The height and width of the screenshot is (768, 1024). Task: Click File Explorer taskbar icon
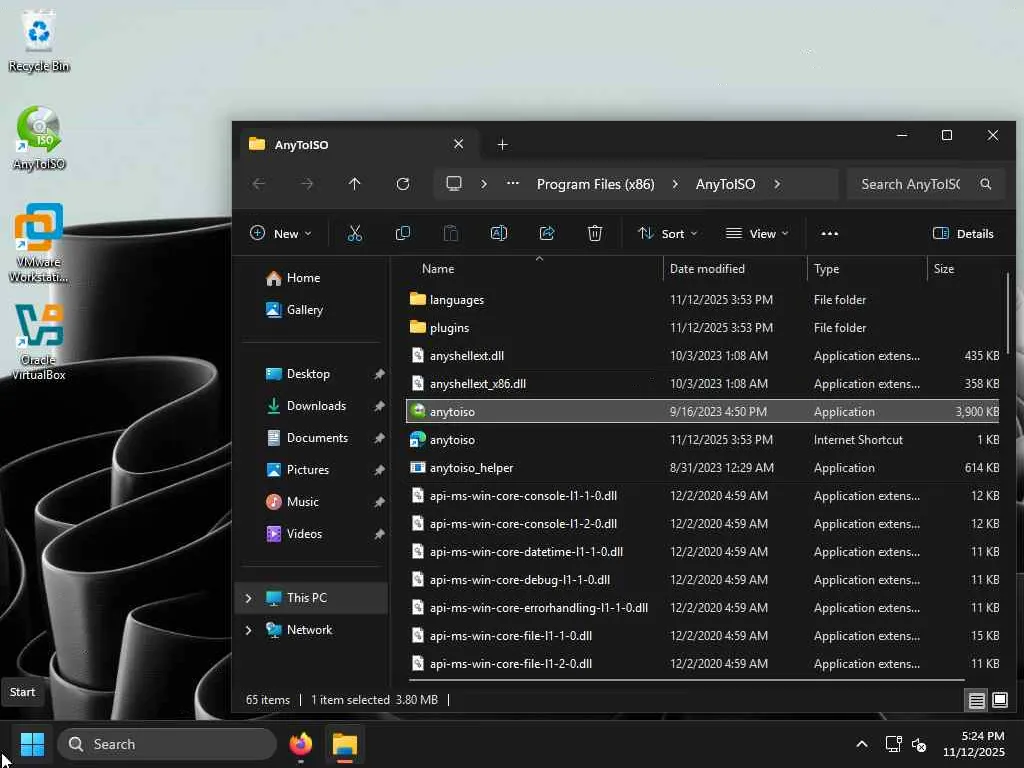point(345,744)
